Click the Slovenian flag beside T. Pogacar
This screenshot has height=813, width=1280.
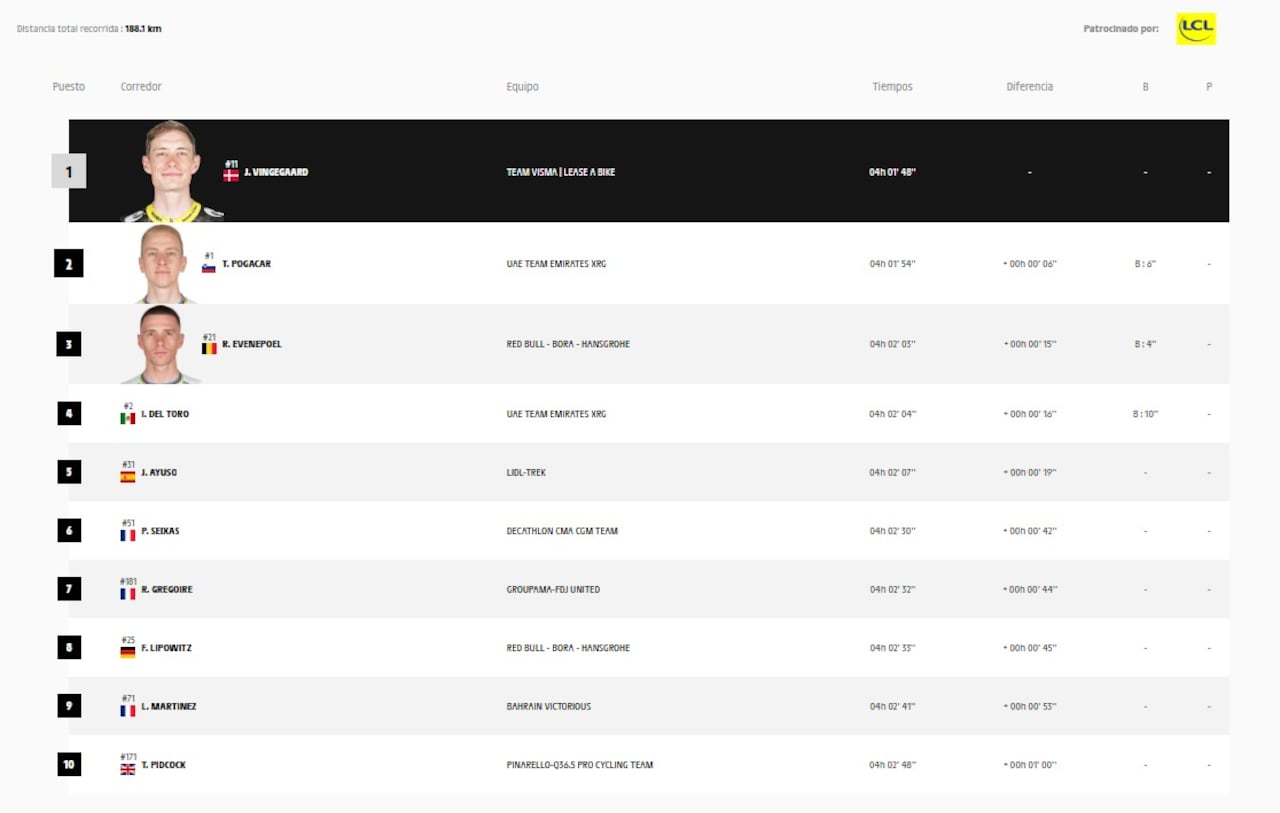[x=209, y=267]
